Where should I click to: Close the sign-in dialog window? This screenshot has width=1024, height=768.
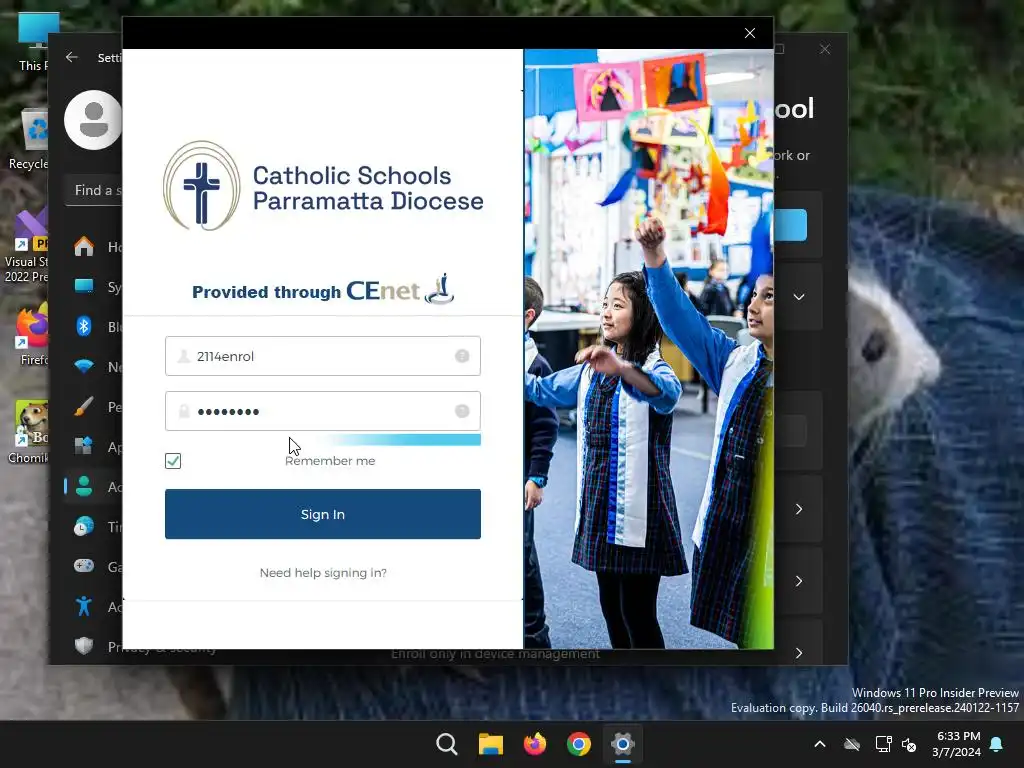click(x=750, y=33)
